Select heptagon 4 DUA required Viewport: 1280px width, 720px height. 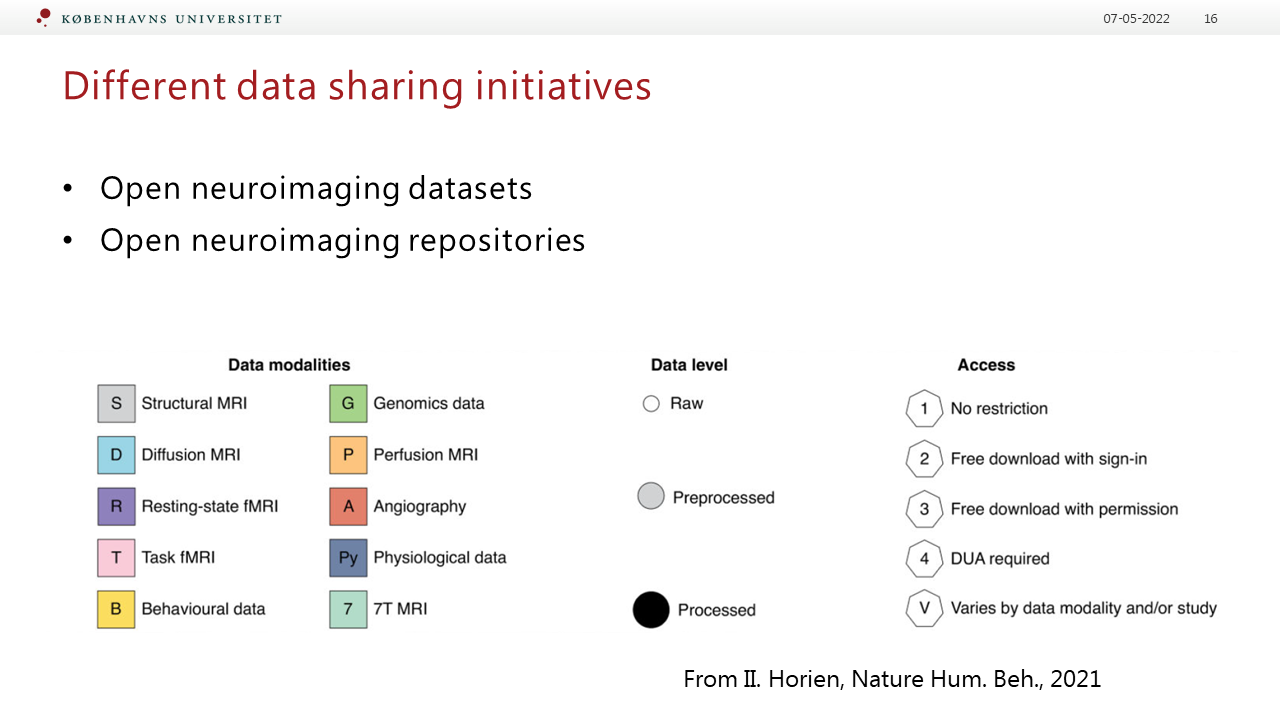(924, 559)
